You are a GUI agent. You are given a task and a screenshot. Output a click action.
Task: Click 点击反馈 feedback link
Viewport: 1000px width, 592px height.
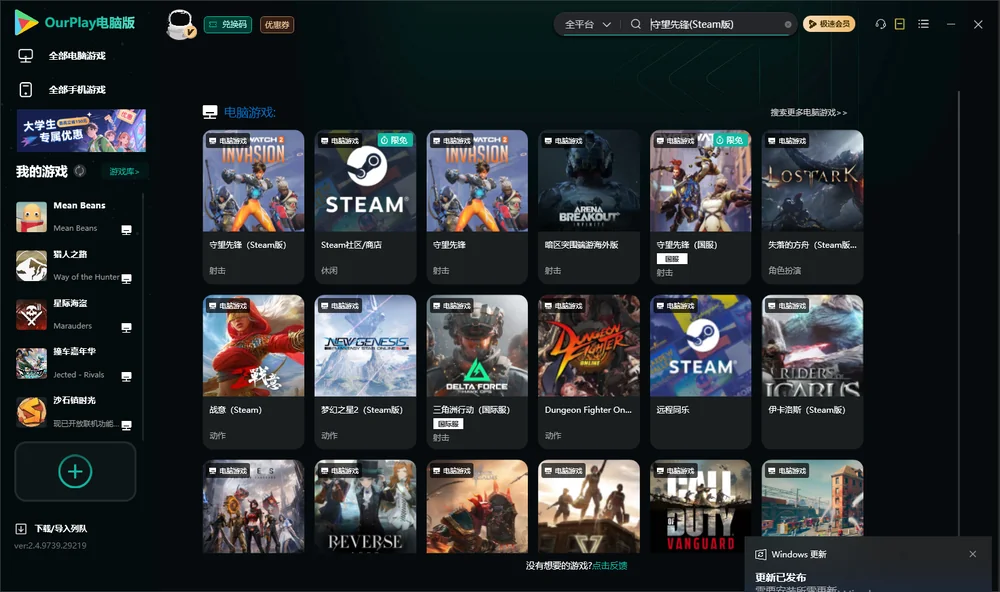pos(610,565)
